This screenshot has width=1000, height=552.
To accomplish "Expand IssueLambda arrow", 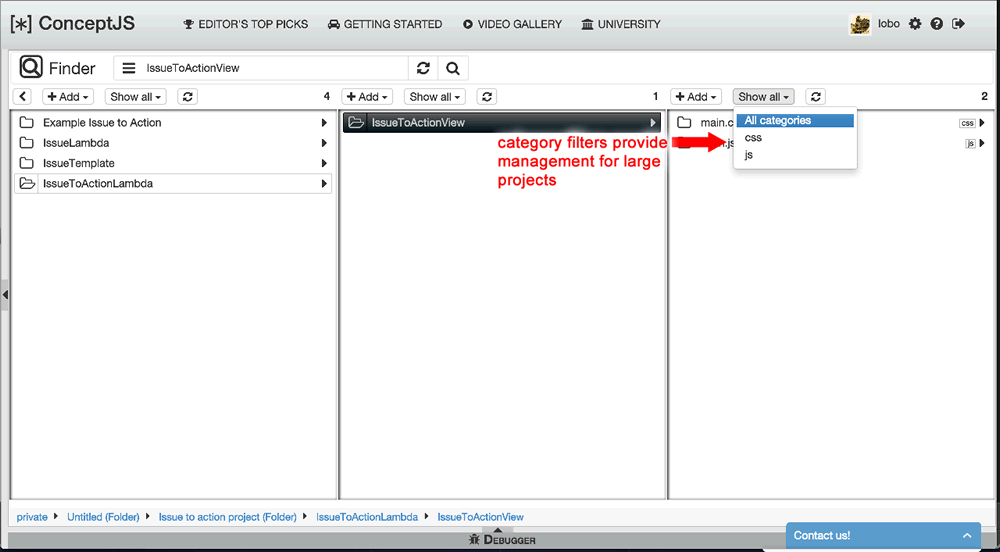I will [325, 143].
